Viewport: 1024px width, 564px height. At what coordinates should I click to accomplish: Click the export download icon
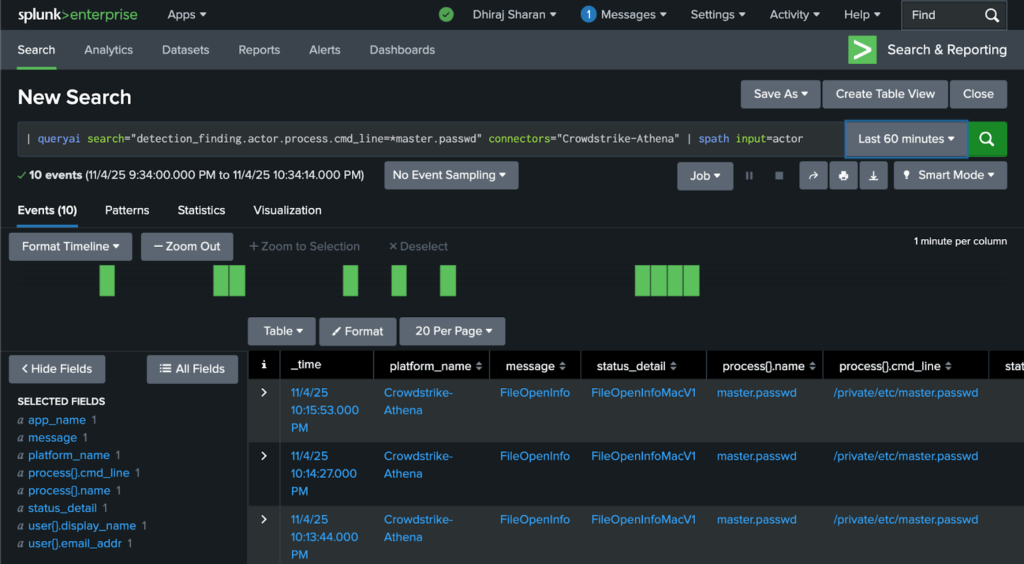point(873,176)
